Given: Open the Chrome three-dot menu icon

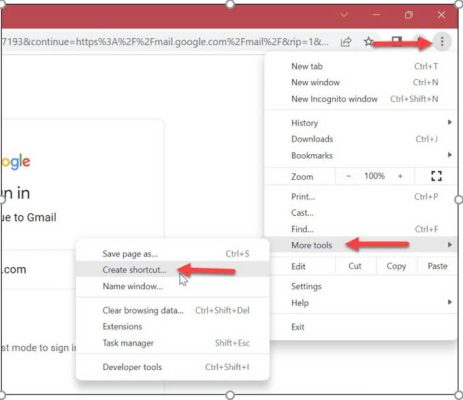Looking at the screenshot, I should click(442, 42).
